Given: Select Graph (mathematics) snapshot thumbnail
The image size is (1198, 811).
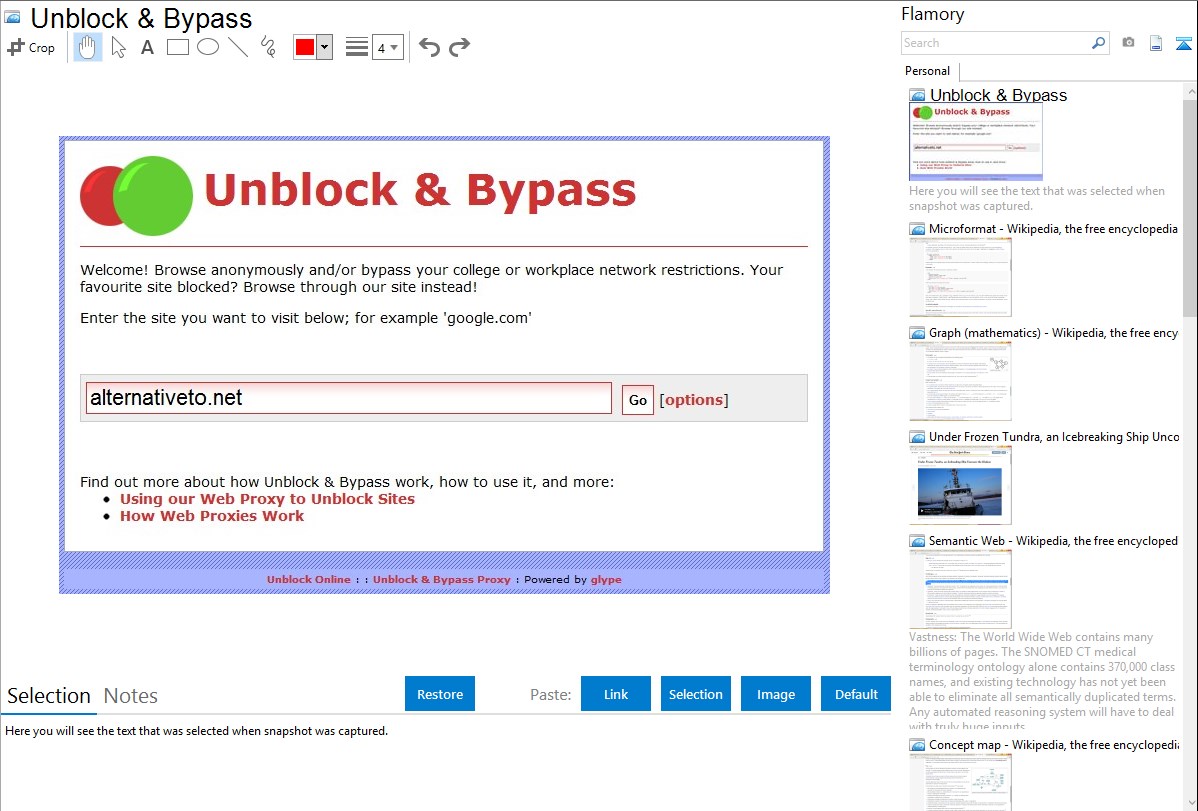Looking at the screenshot, I should point(960,381).
